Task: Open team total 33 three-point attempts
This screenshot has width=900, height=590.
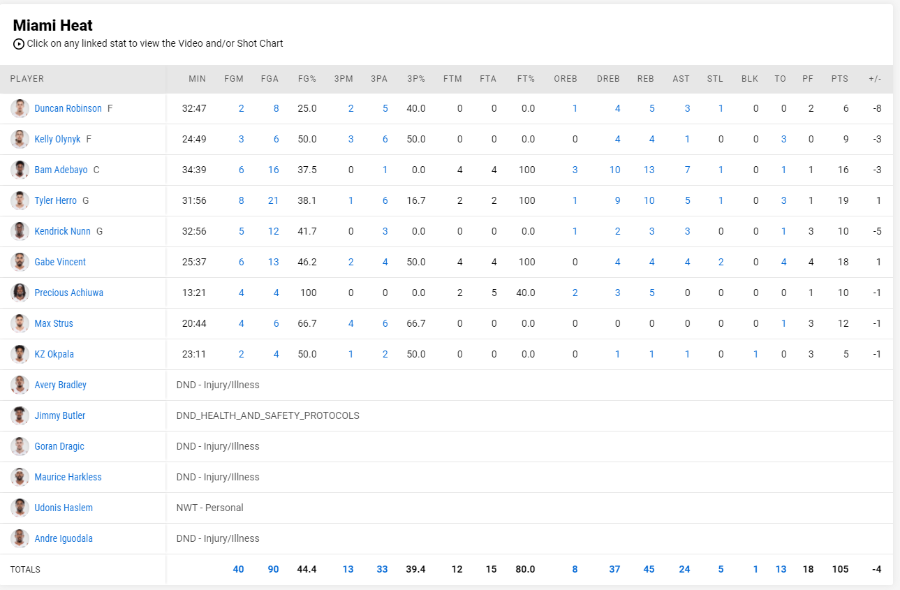Action: [x=382, y=569]
